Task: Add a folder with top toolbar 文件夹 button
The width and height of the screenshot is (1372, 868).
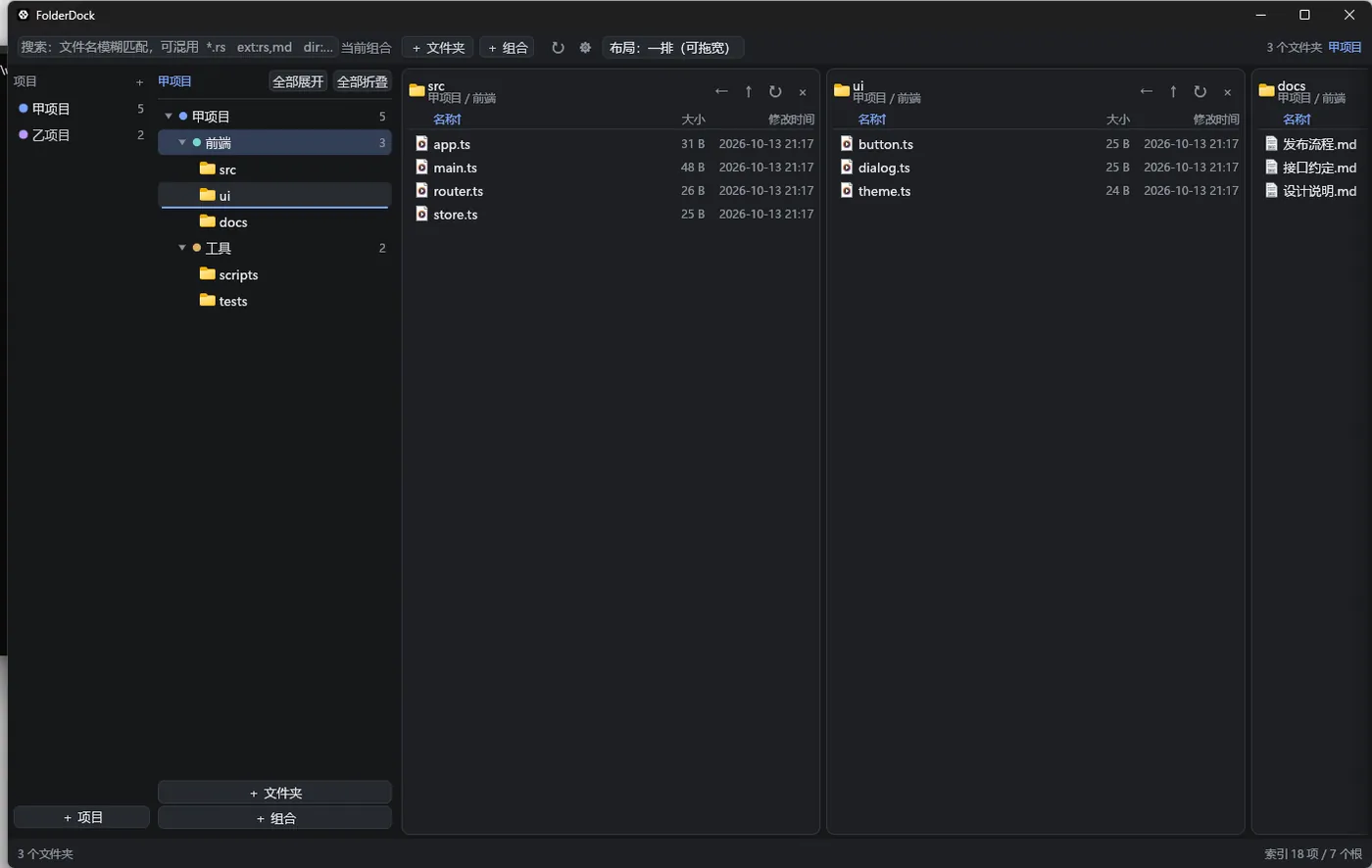Action: 438,47
